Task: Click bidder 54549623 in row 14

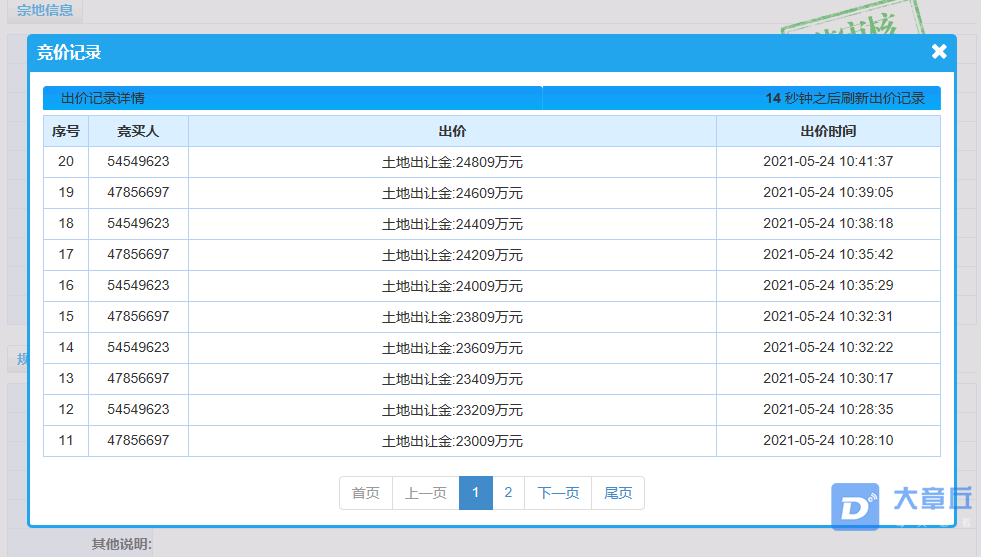Action: click(138, 347)
